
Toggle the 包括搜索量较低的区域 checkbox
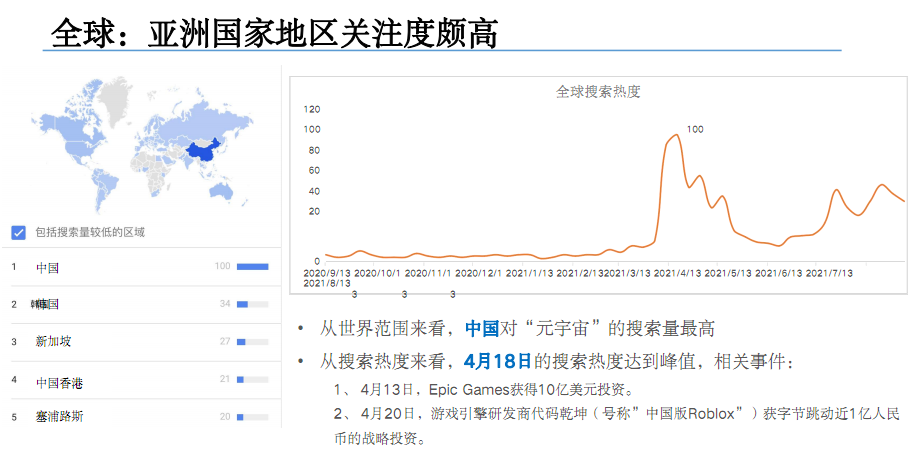click(x=18, y=232)
